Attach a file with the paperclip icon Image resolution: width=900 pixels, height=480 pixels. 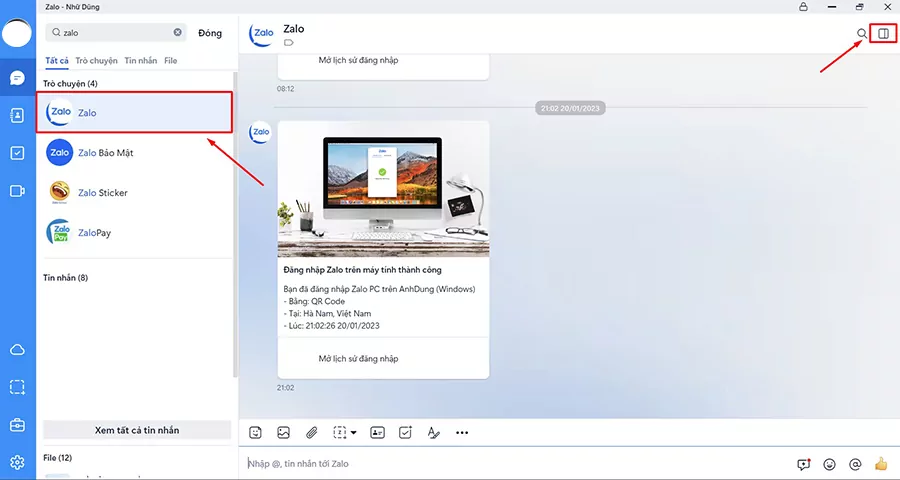(x=312, y=433)
